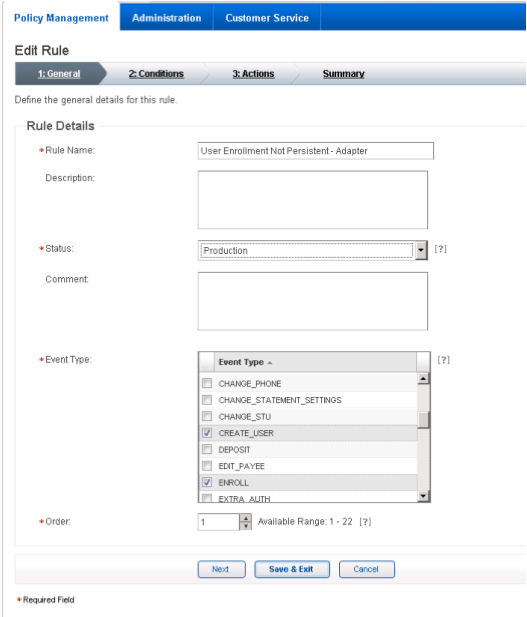The width and height of the screenshot is (527, 617).
Task: Check the DEPOSIT event checkbox
Action: pos(207,449)
